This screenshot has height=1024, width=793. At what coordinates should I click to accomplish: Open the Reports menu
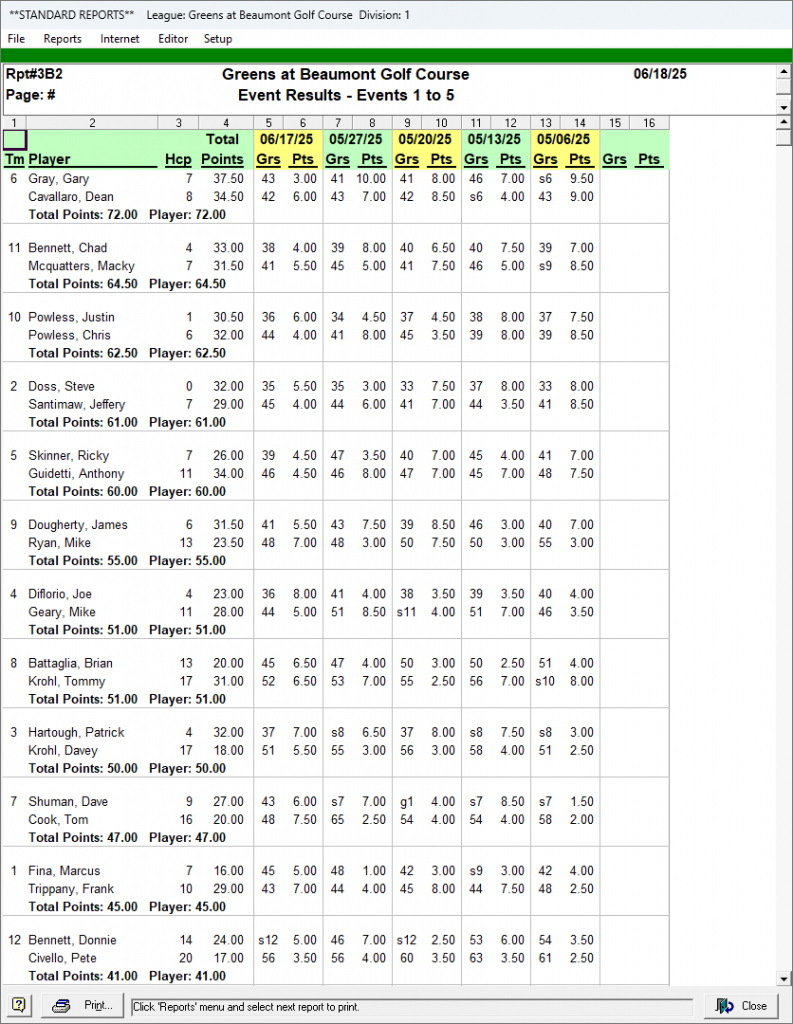62,39
